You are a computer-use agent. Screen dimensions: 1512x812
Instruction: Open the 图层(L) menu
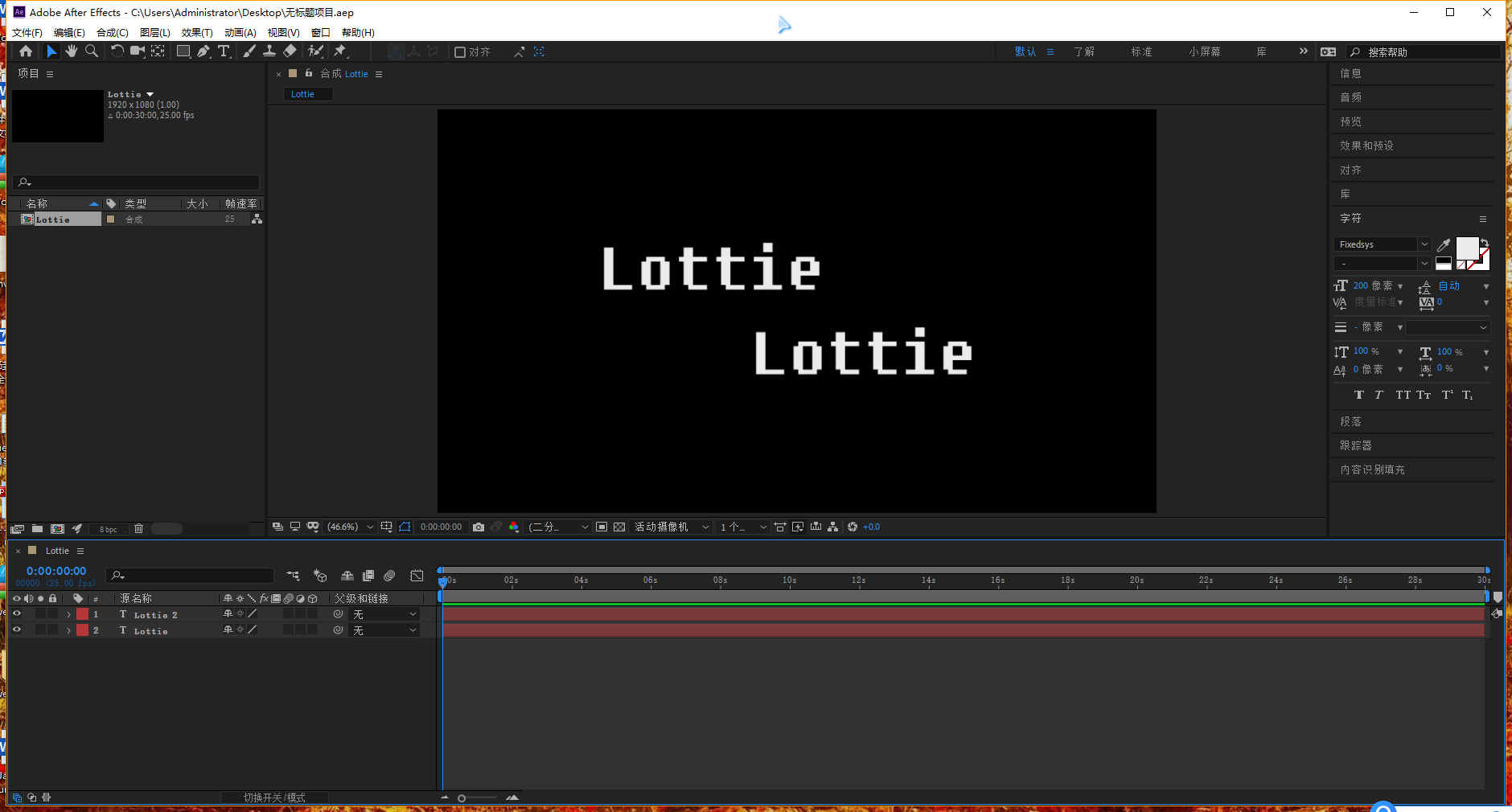point(155,33)
